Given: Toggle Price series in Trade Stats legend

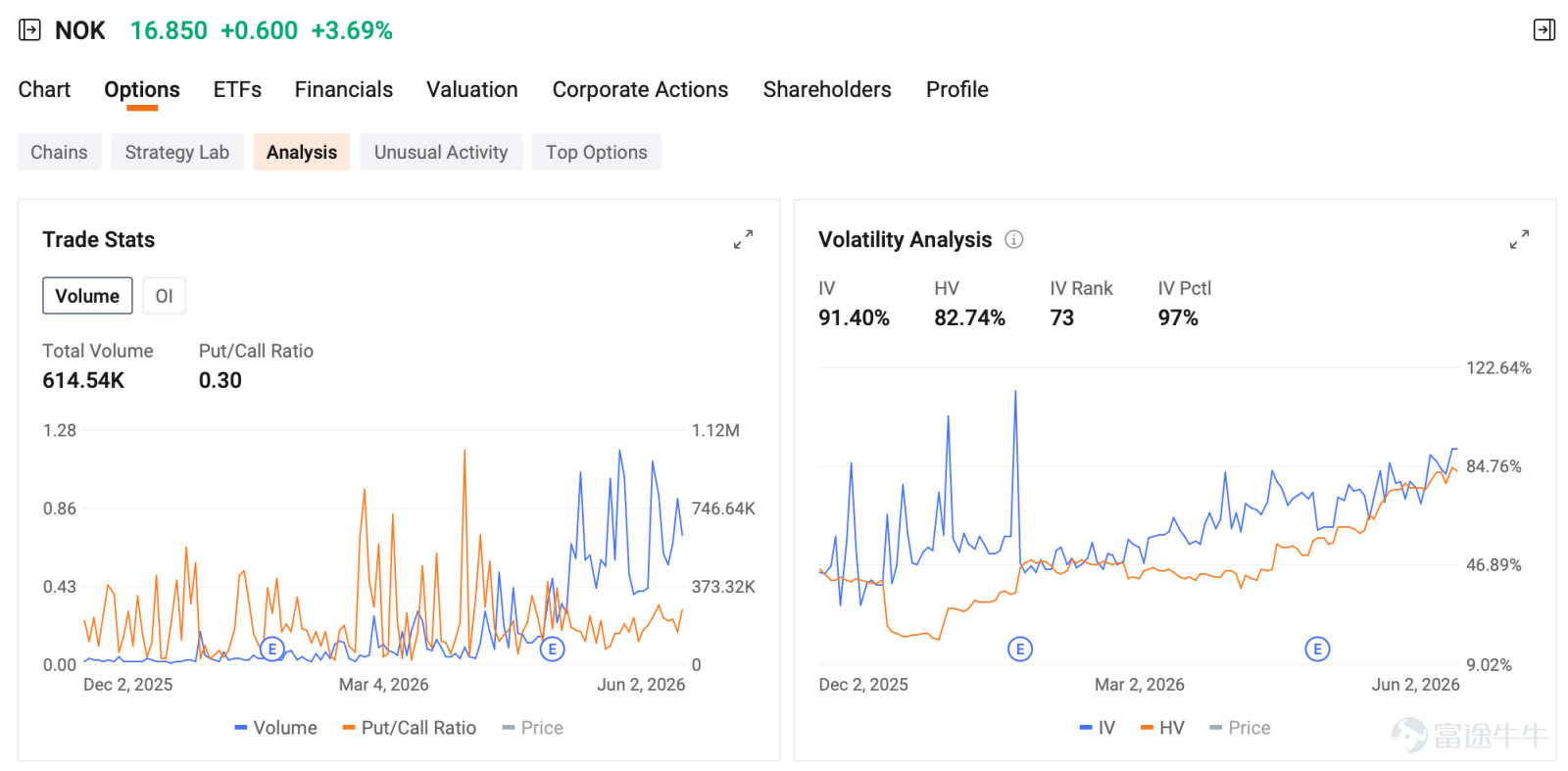Looking at the screenshot, I should click(532, 728).
